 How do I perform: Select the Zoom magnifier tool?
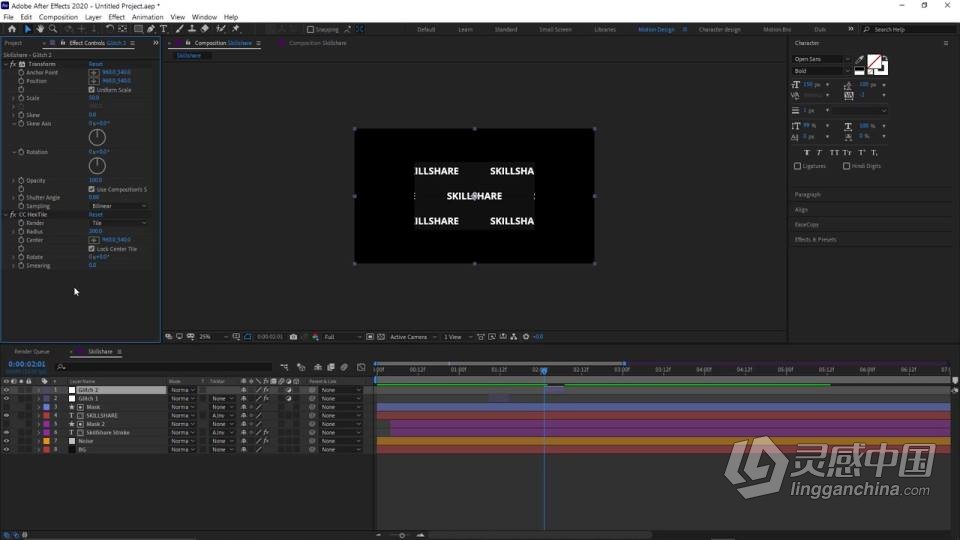53,29
